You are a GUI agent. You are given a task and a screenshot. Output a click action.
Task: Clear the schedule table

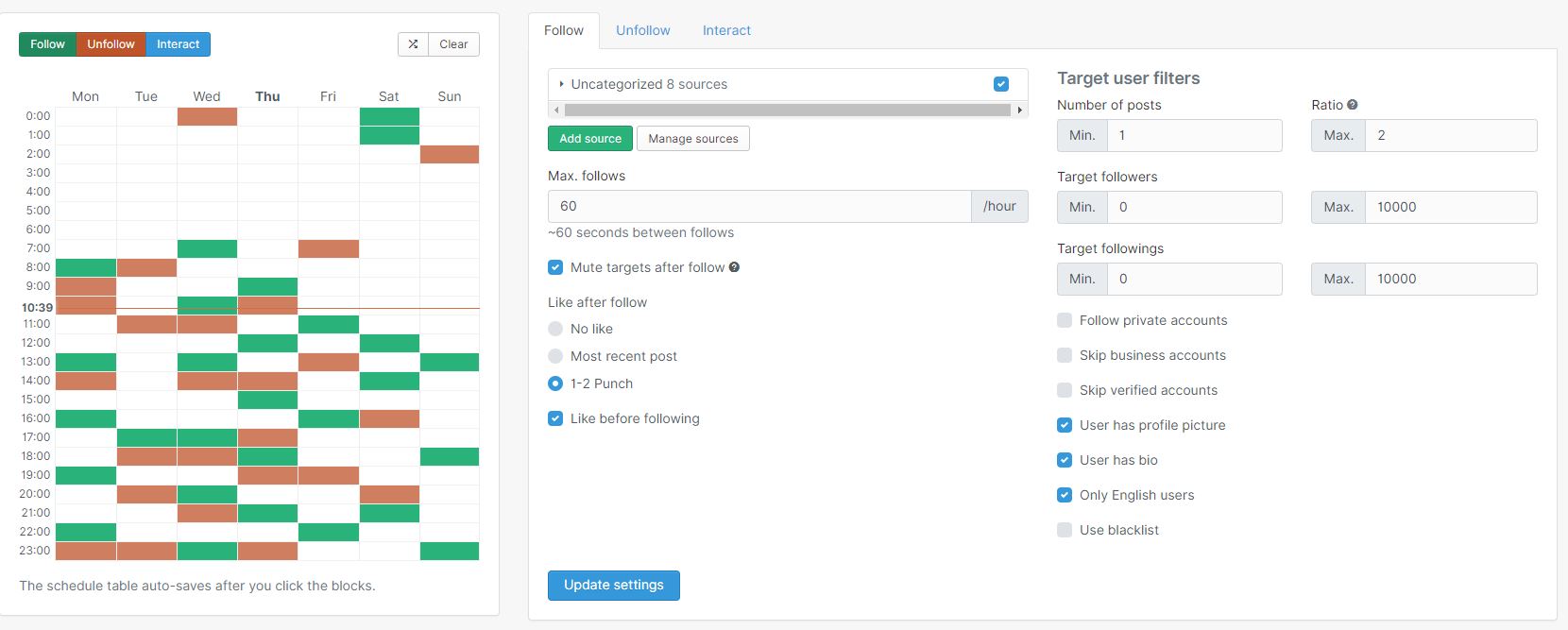click(453, 44)
